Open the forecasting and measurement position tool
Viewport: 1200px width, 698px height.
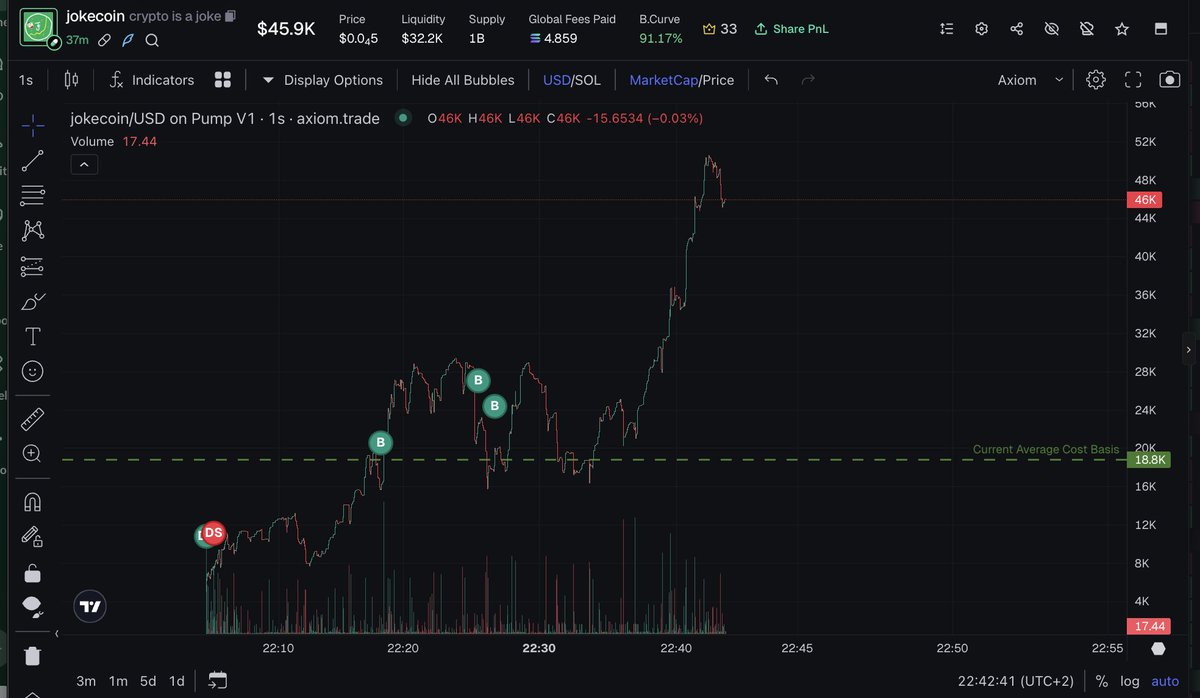tap(32, 266)
